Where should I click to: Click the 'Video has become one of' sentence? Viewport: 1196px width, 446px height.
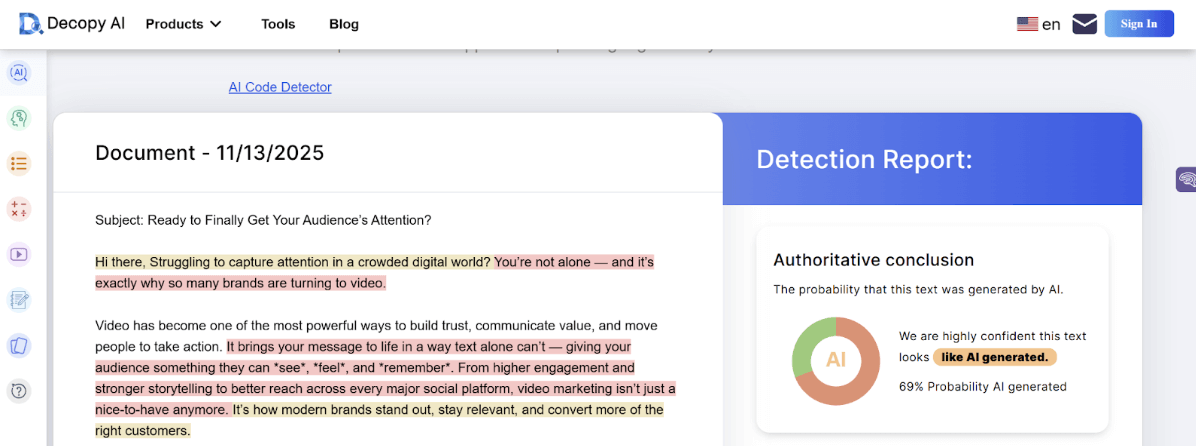click(376, 335)
